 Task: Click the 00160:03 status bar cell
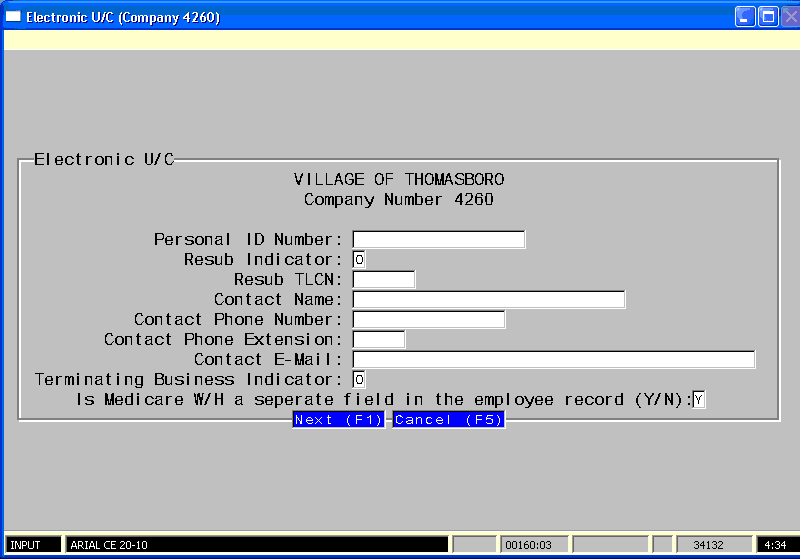coord(533,545)
